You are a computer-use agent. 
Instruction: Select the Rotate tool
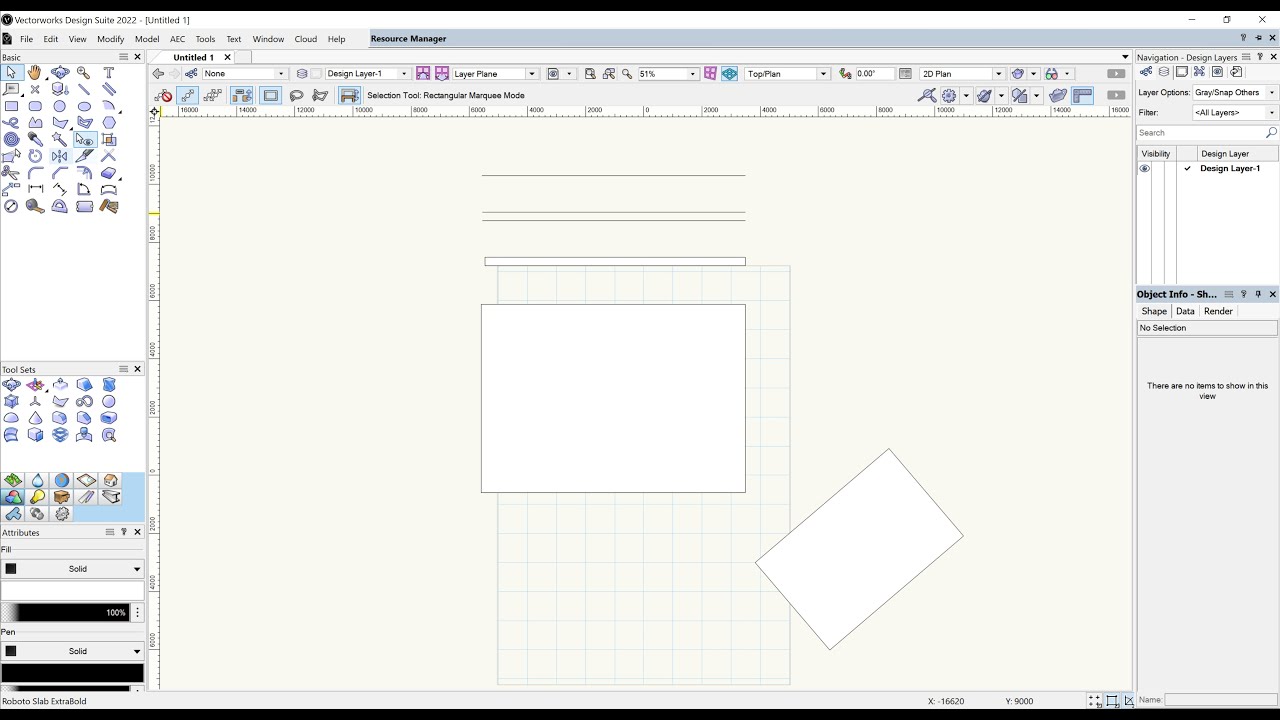[35, 156]
